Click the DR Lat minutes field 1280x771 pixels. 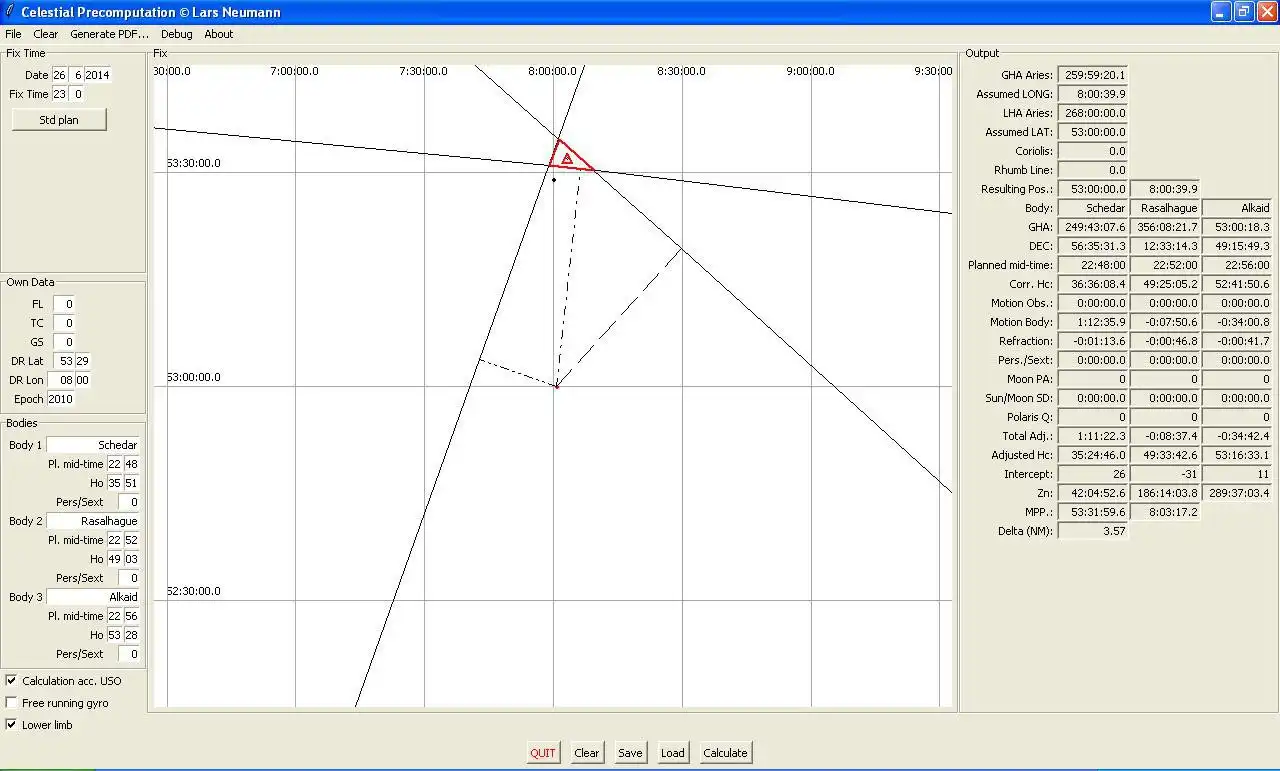tap(83, 361)
